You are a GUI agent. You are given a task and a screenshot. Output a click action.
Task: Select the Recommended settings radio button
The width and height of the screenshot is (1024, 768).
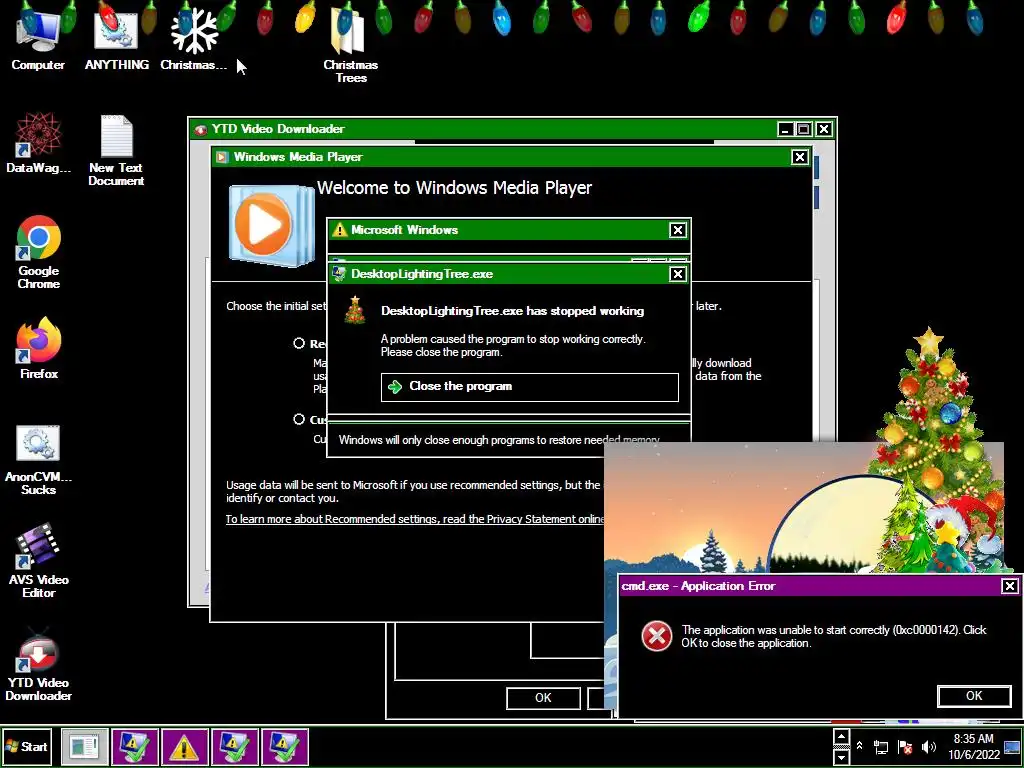[299, 344]
